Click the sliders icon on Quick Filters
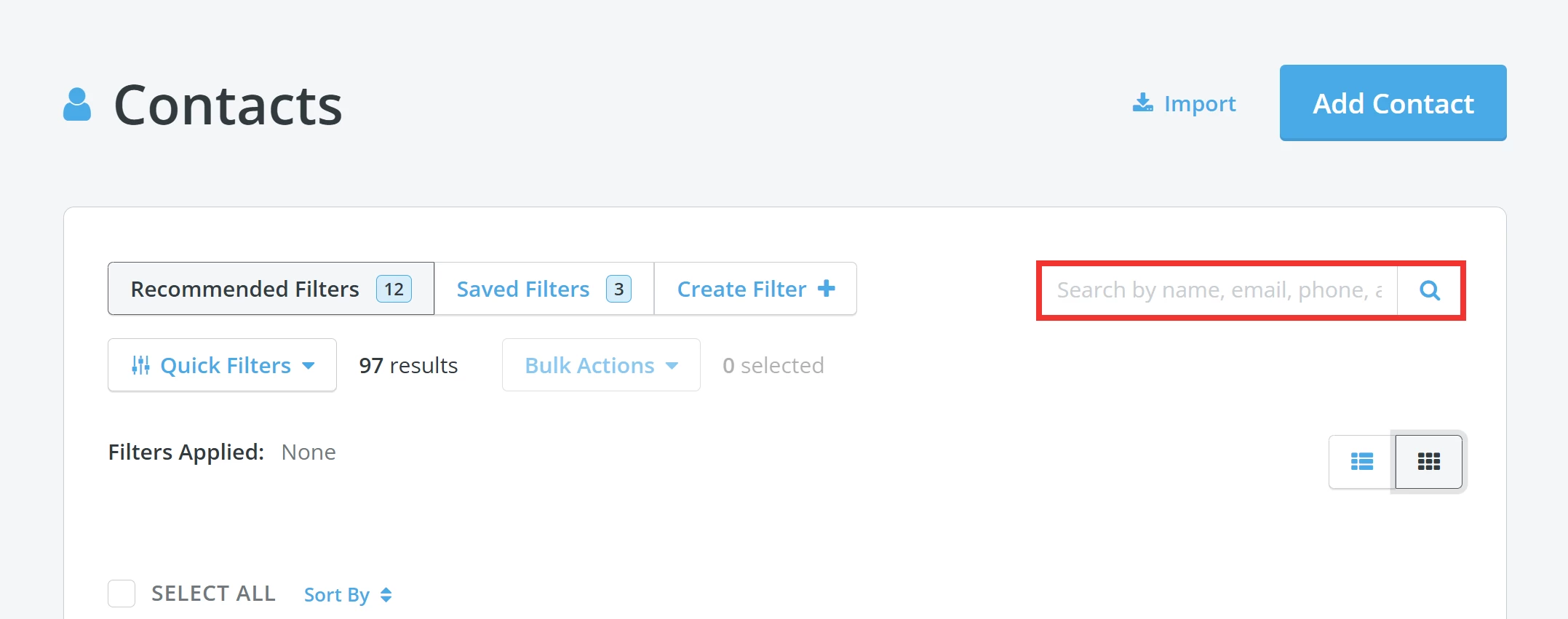 click(x=141, y=364)
